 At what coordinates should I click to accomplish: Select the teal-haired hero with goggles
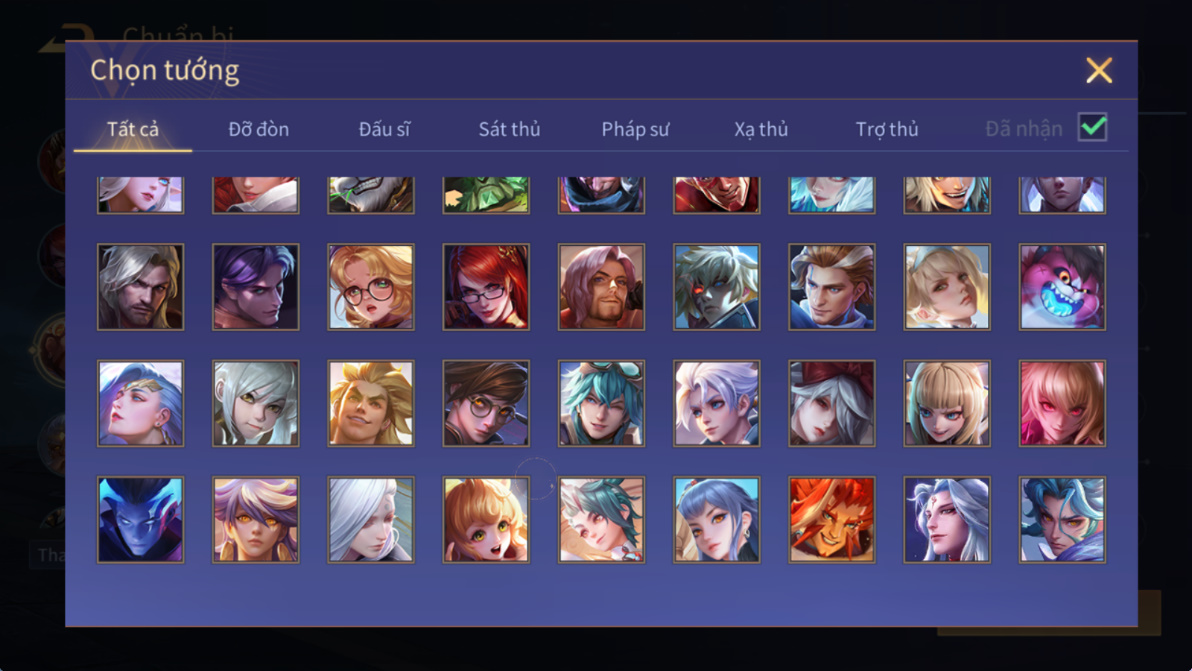pyautogui.click(x=601, y=404)
